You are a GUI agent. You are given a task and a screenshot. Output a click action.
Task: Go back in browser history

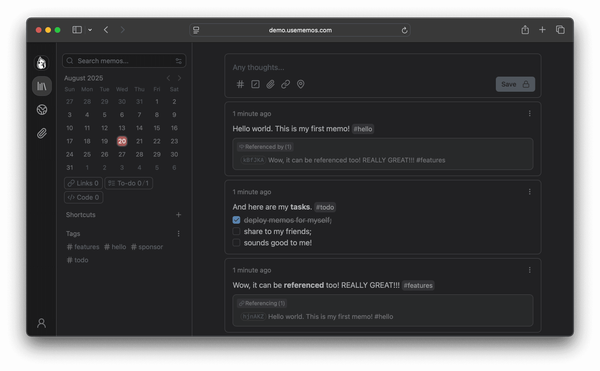(x=106, y=30)
